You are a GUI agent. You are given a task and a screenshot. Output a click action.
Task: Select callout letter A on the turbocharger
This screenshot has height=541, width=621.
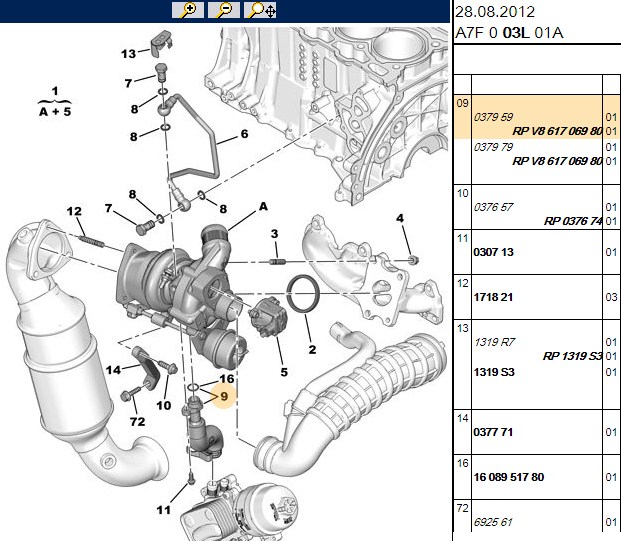coord(263,206)
